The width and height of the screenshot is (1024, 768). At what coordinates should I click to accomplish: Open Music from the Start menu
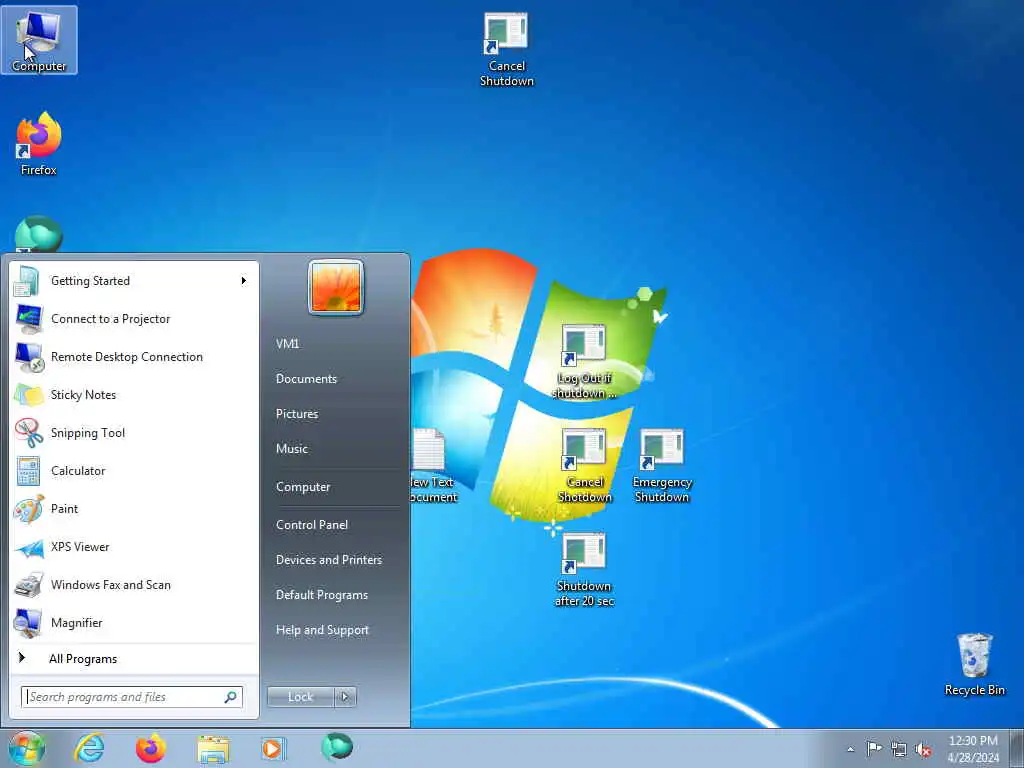[x=291, y=449]
